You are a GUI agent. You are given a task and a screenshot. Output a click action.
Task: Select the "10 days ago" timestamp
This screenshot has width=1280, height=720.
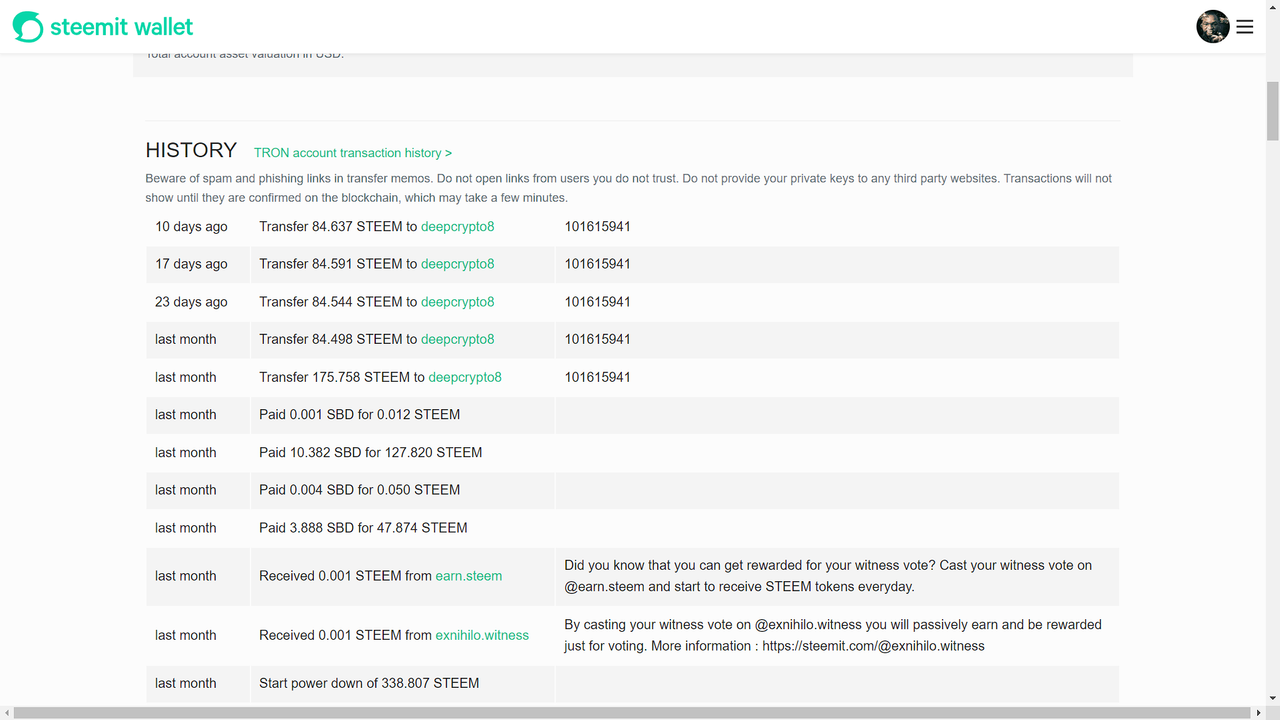tap(191, 227)
